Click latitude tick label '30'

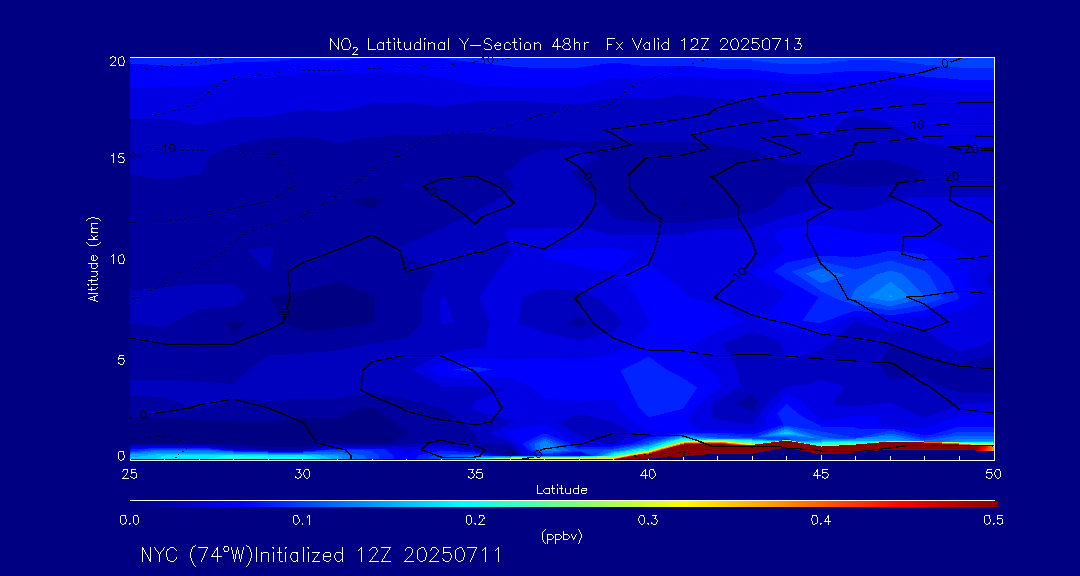coord(302,474)
